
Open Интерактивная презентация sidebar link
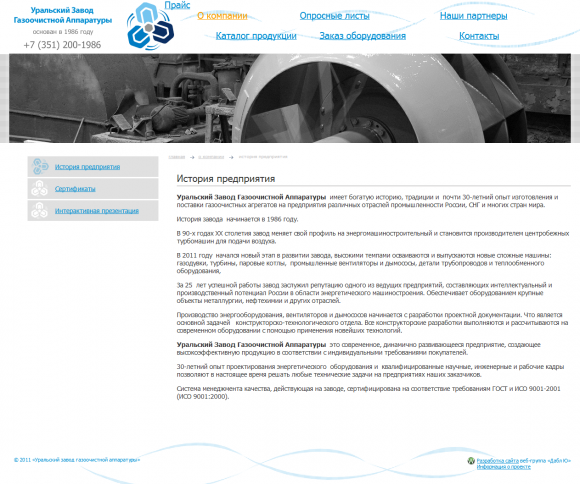click(97, 211)
